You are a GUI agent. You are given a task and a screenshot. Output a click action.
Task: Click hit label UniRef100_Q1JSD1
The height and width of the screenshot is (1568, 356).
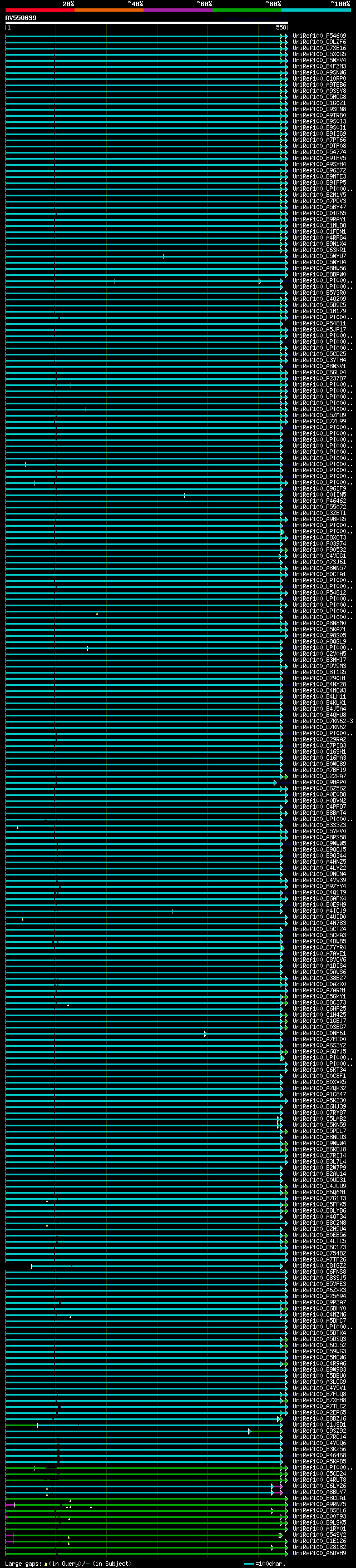pyautogui.click(x=319, y=1424)
